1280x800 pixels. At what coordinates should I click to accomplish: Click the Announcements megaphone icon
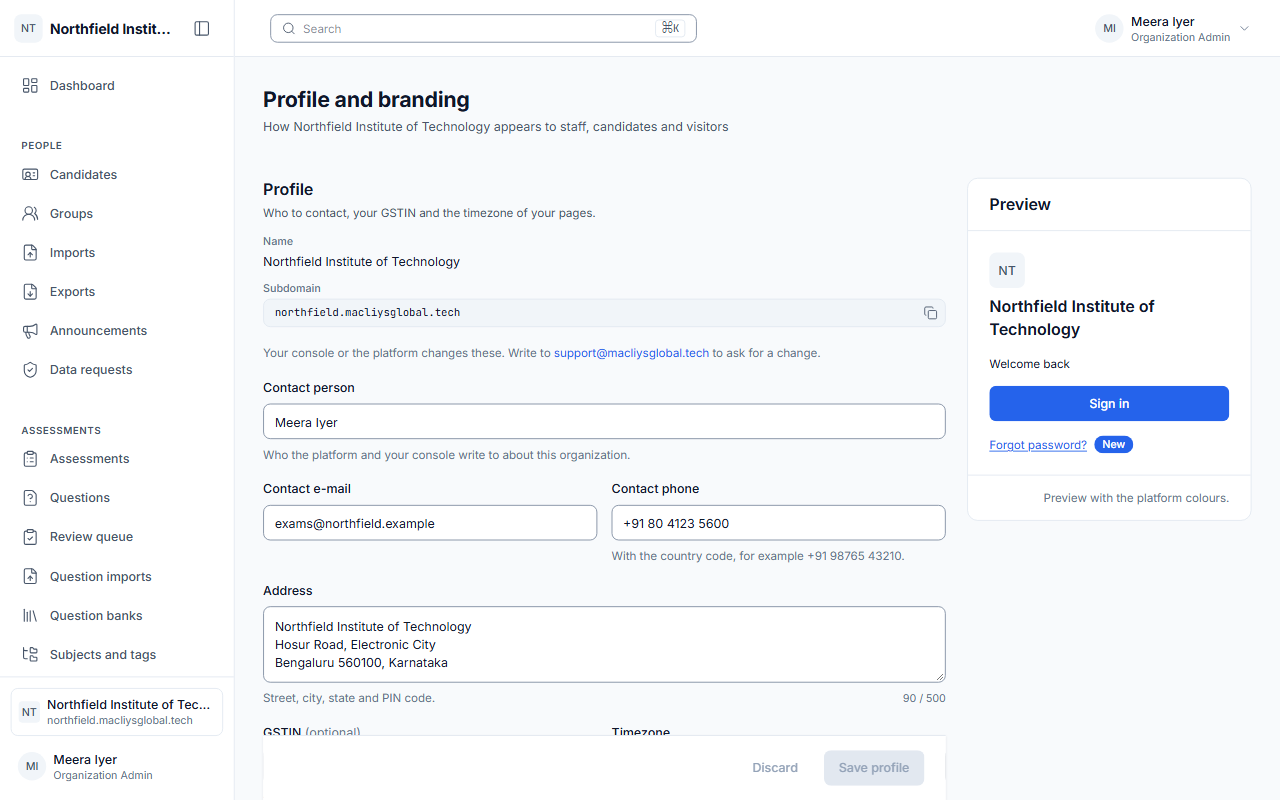pos(30,331)
